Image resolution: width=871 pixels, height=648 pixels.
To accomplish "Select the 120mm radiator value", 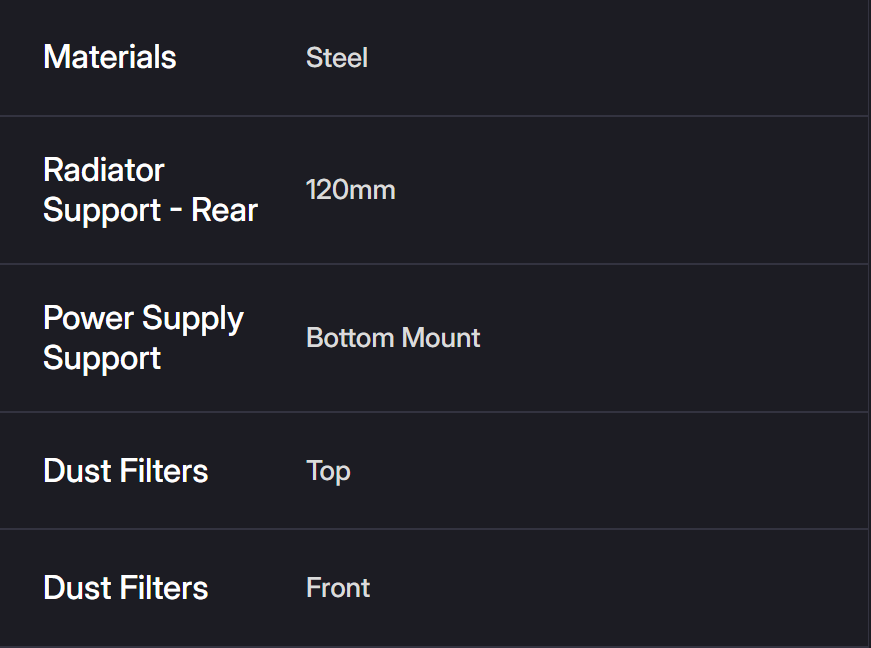I will point(351,190).
